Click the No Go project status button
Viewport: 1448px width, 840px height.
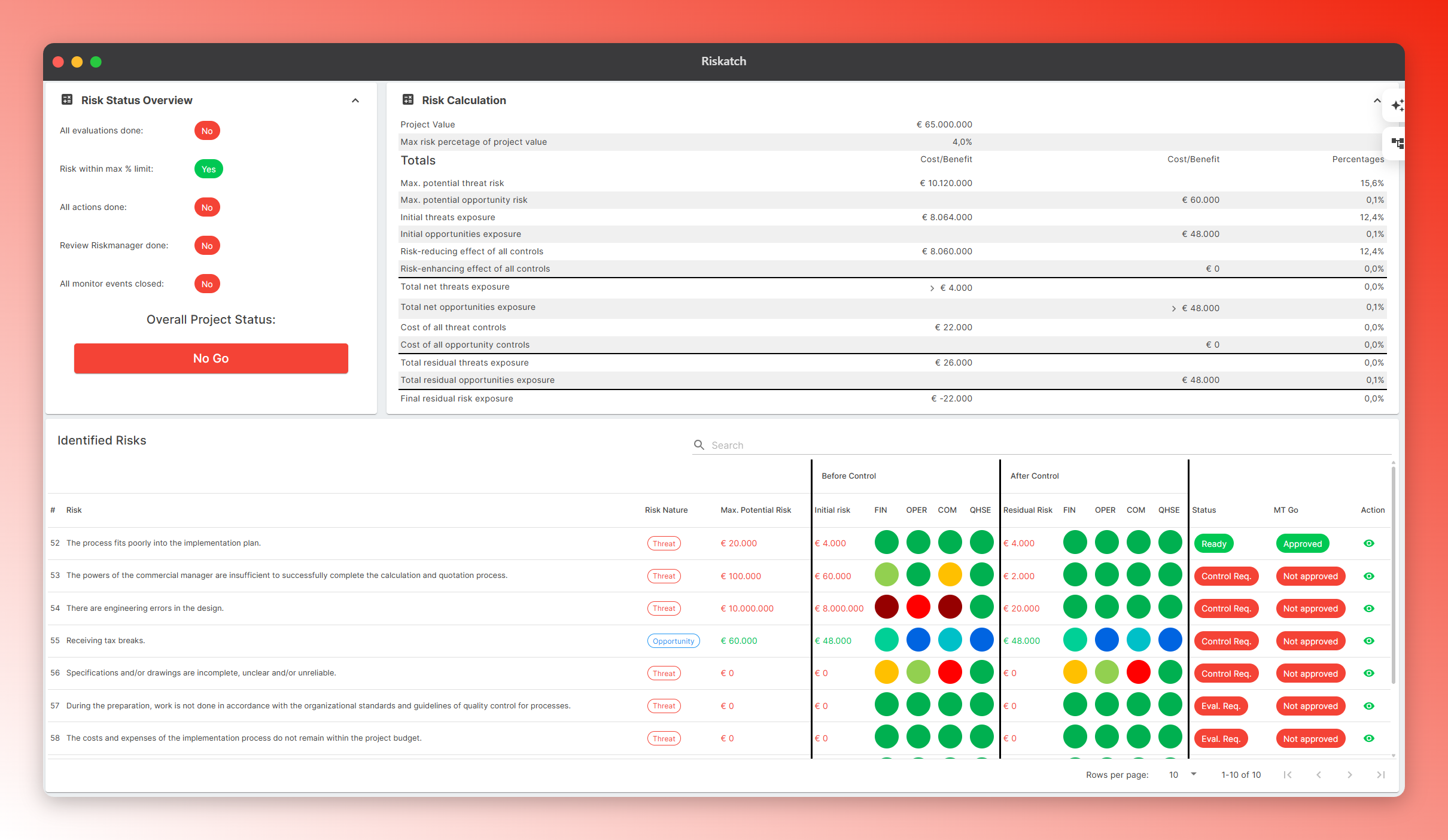click(x=211, y=358)
